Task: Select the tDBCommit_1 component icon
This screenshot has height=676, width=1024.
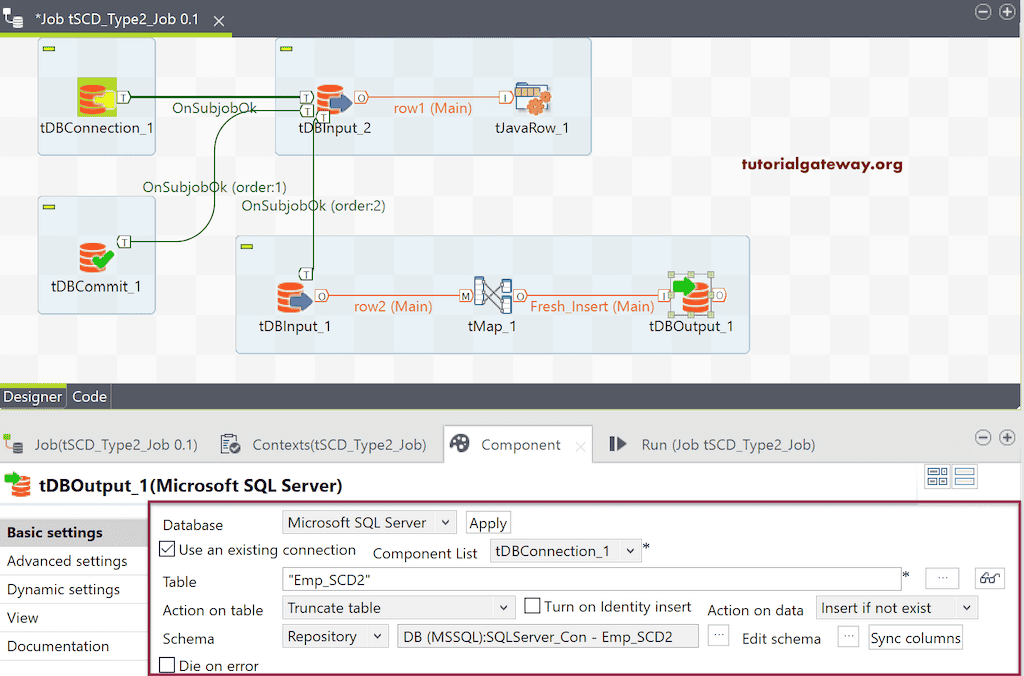Action: tap(95, 255)
